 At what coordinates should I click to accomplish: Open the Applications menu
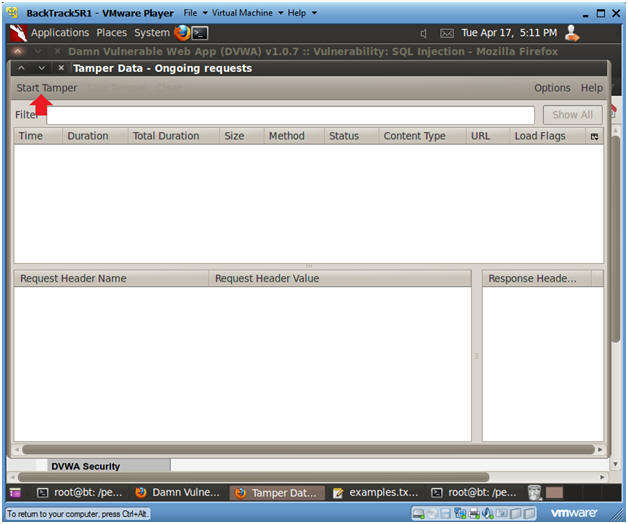(60, 33)
